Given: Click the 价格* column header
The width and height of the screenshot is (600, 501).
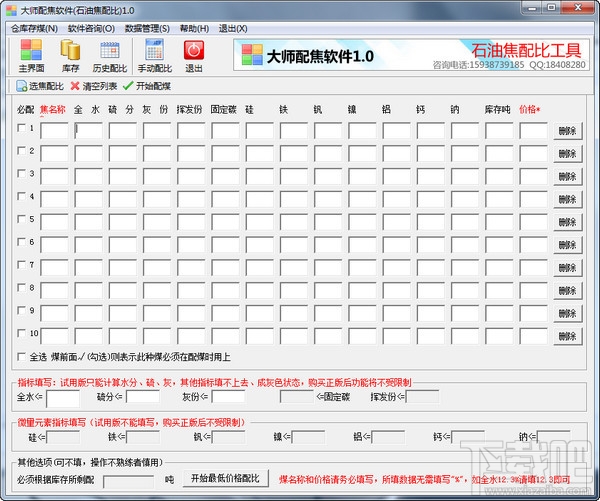Looking at the screenshot, I should (530, 110).
